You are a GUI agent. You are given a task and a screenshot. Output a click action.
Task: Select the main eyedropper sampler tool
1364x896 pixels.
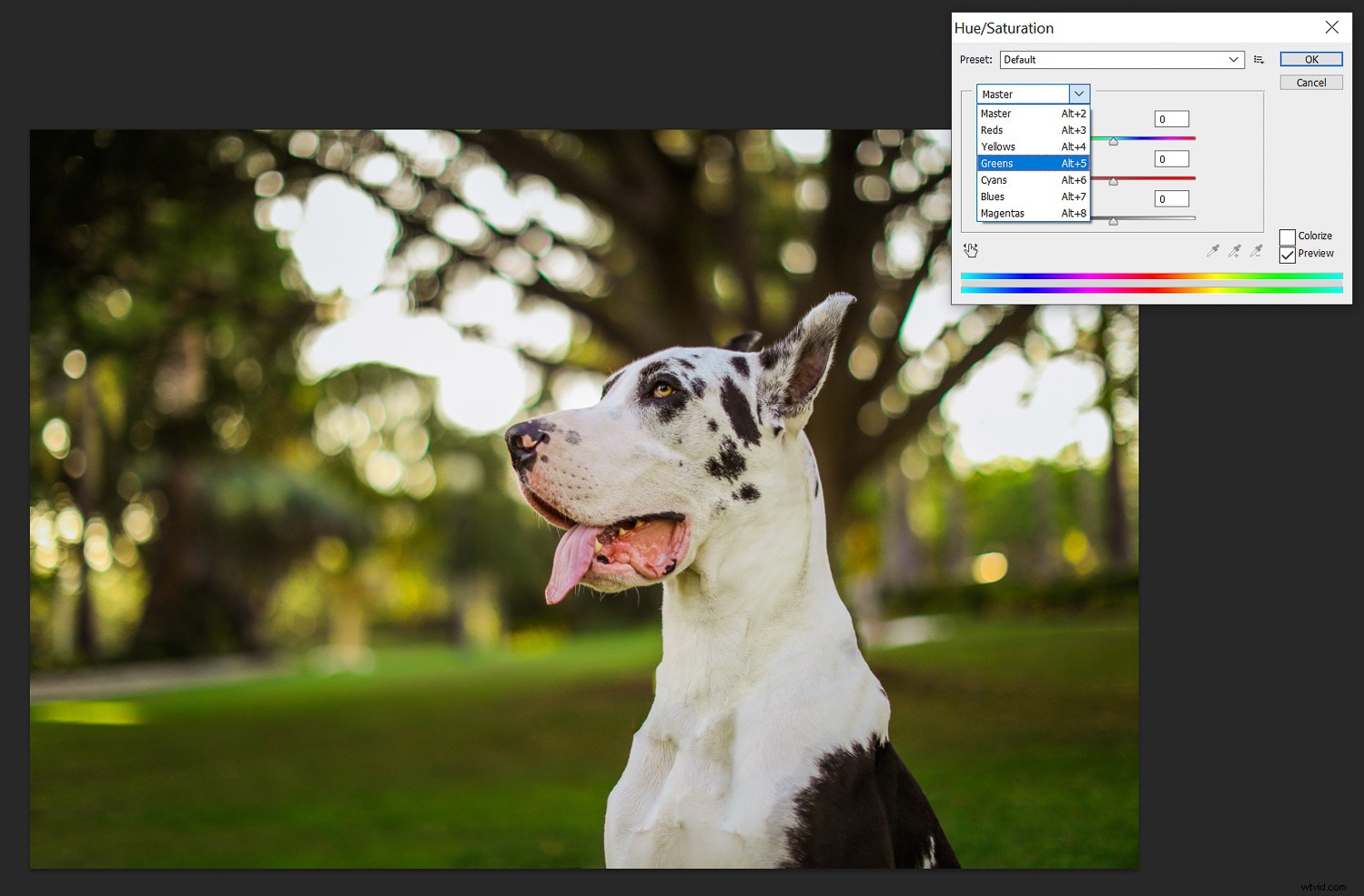(1214, 250)
